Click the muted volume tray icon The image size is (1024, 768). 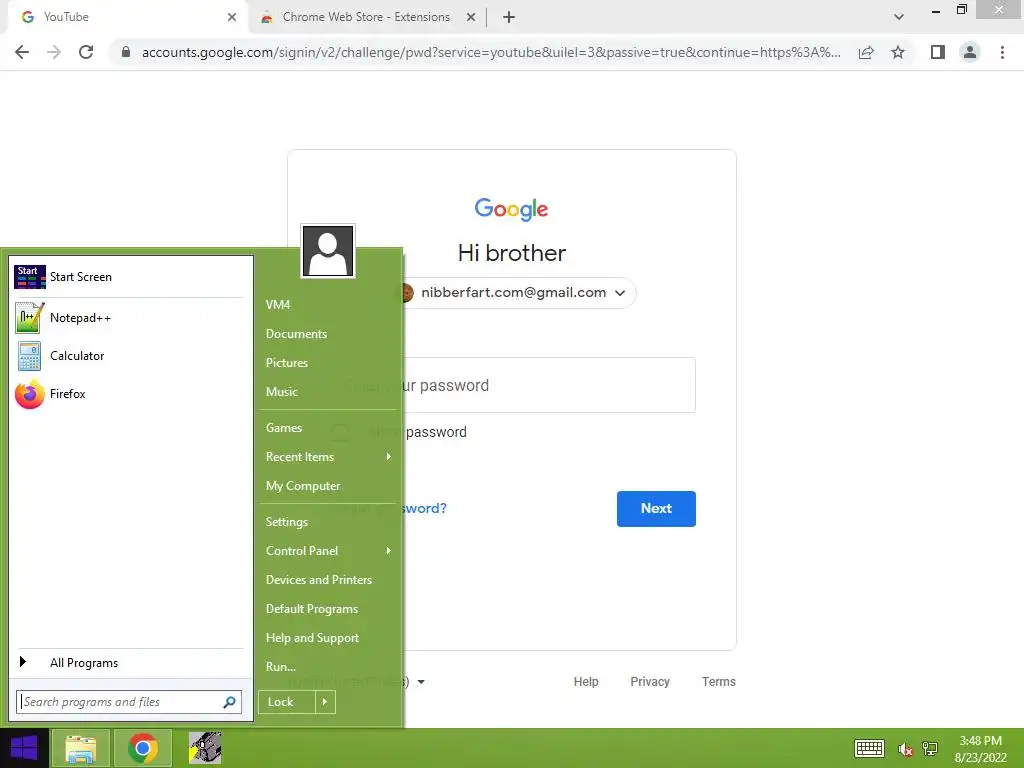pos(904,749)
